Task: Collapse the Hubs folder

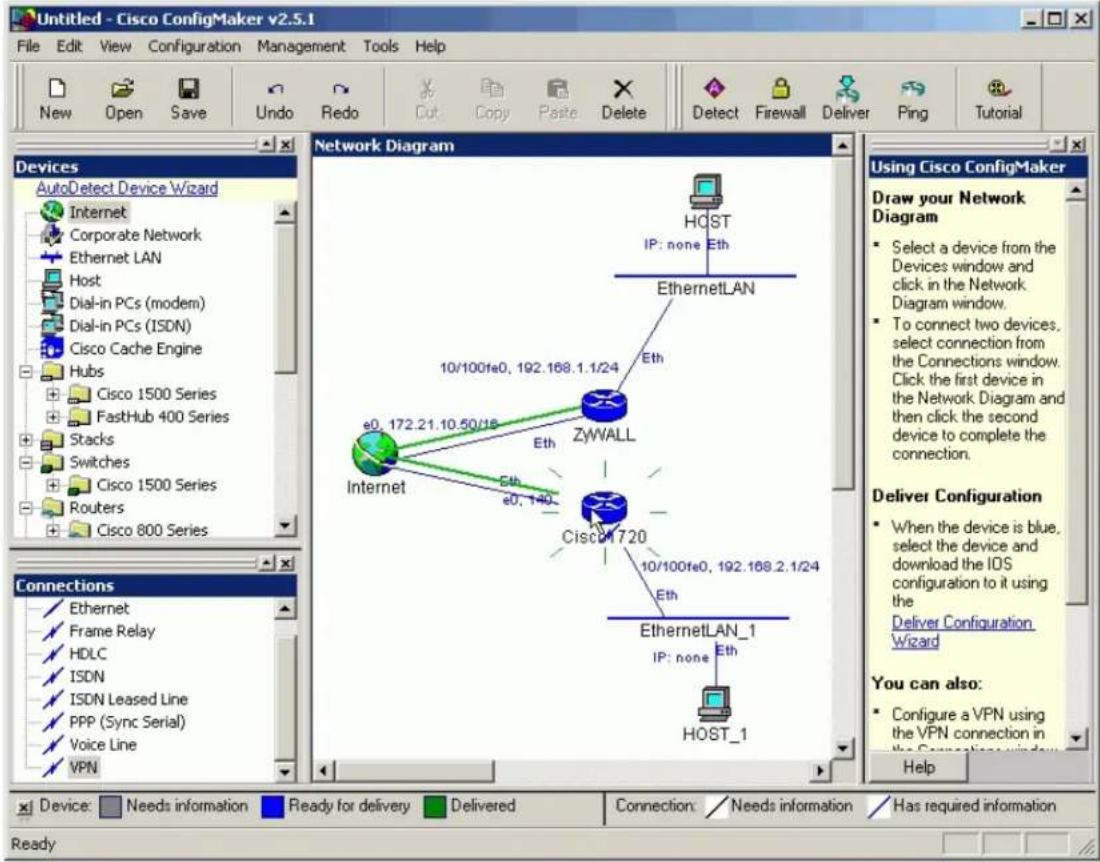Action: [26, 372]
